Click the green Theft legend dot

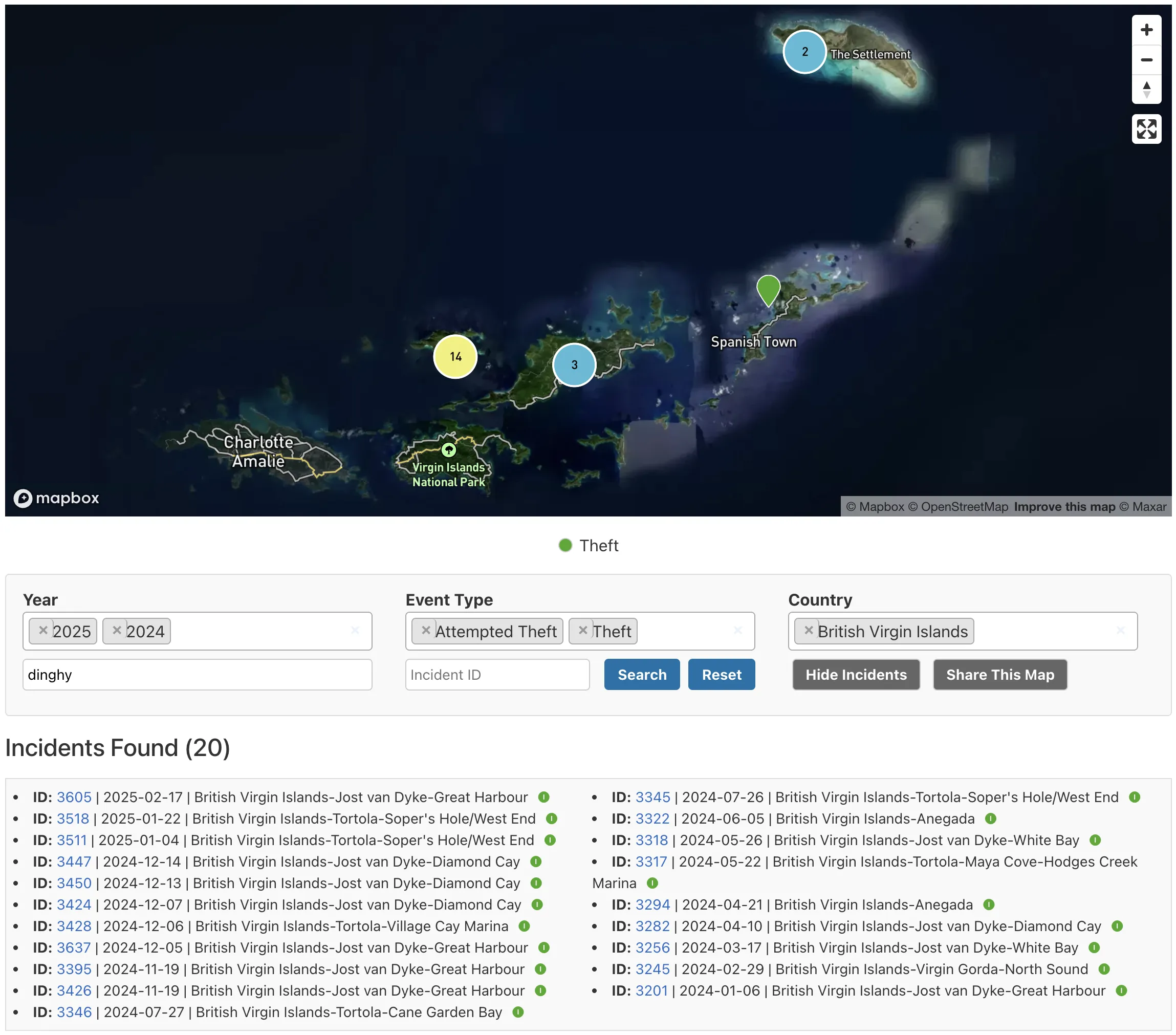point(565,545)
